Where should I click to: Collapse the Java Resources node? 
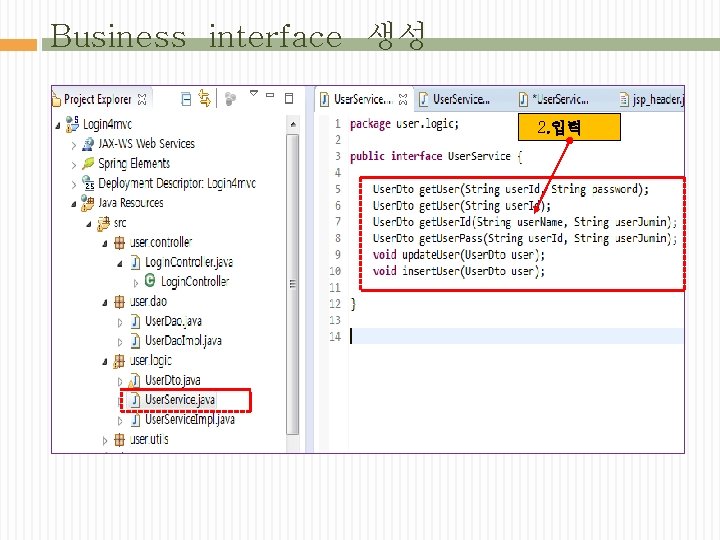[x=73, y=204]
